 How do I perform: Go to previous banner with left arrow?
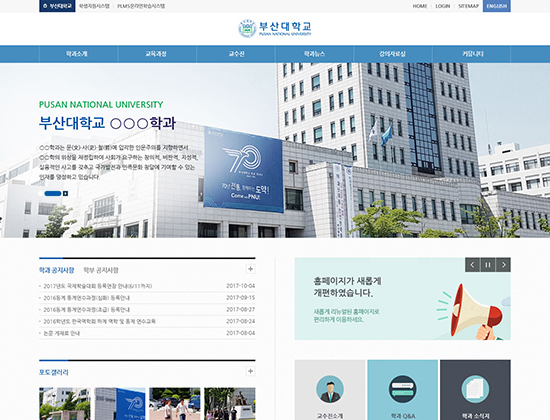[472, 265]
